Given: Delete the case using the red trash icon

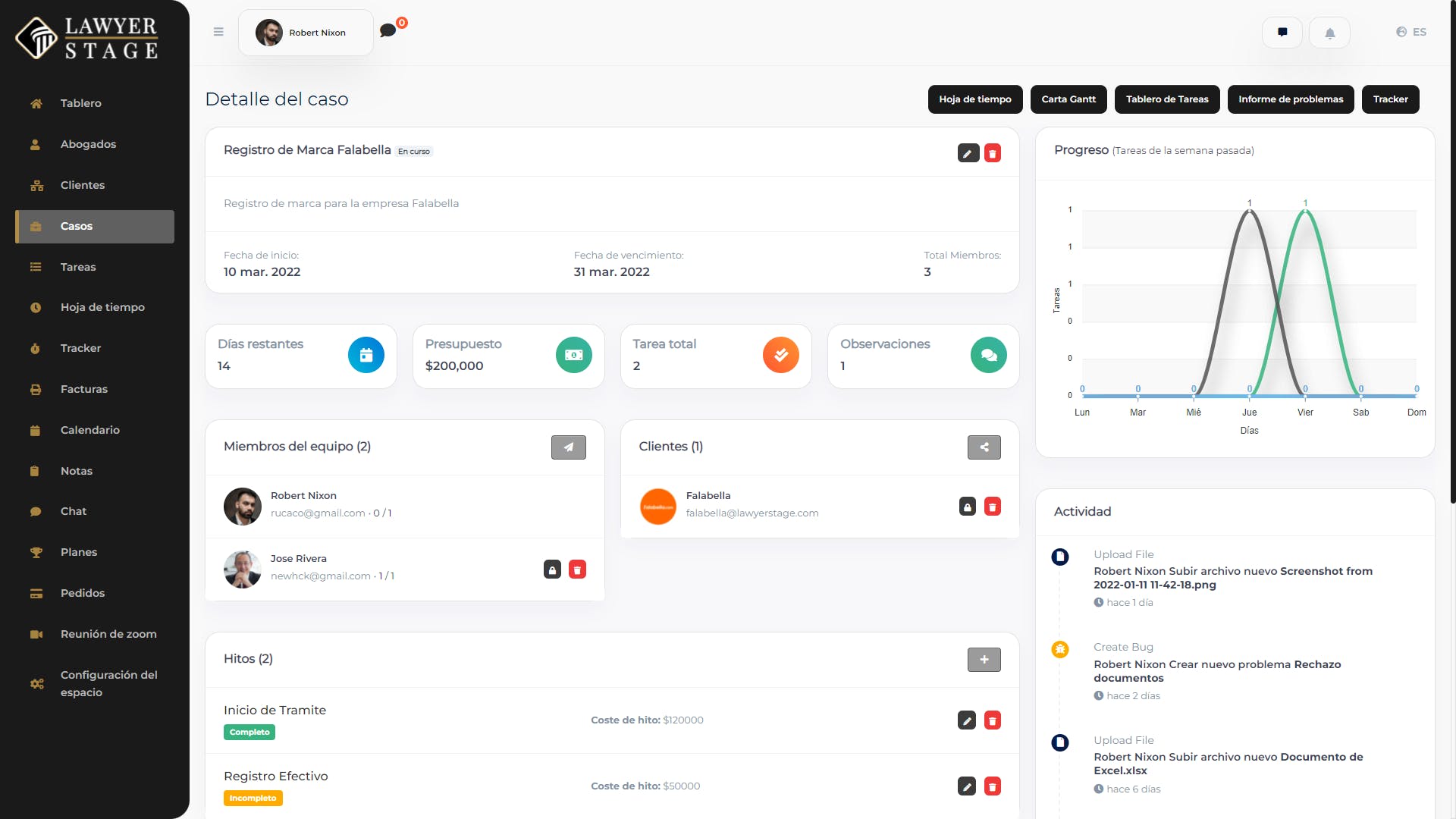Looking at the screenshot, I should pyautogui.click(x=993, y=153).
